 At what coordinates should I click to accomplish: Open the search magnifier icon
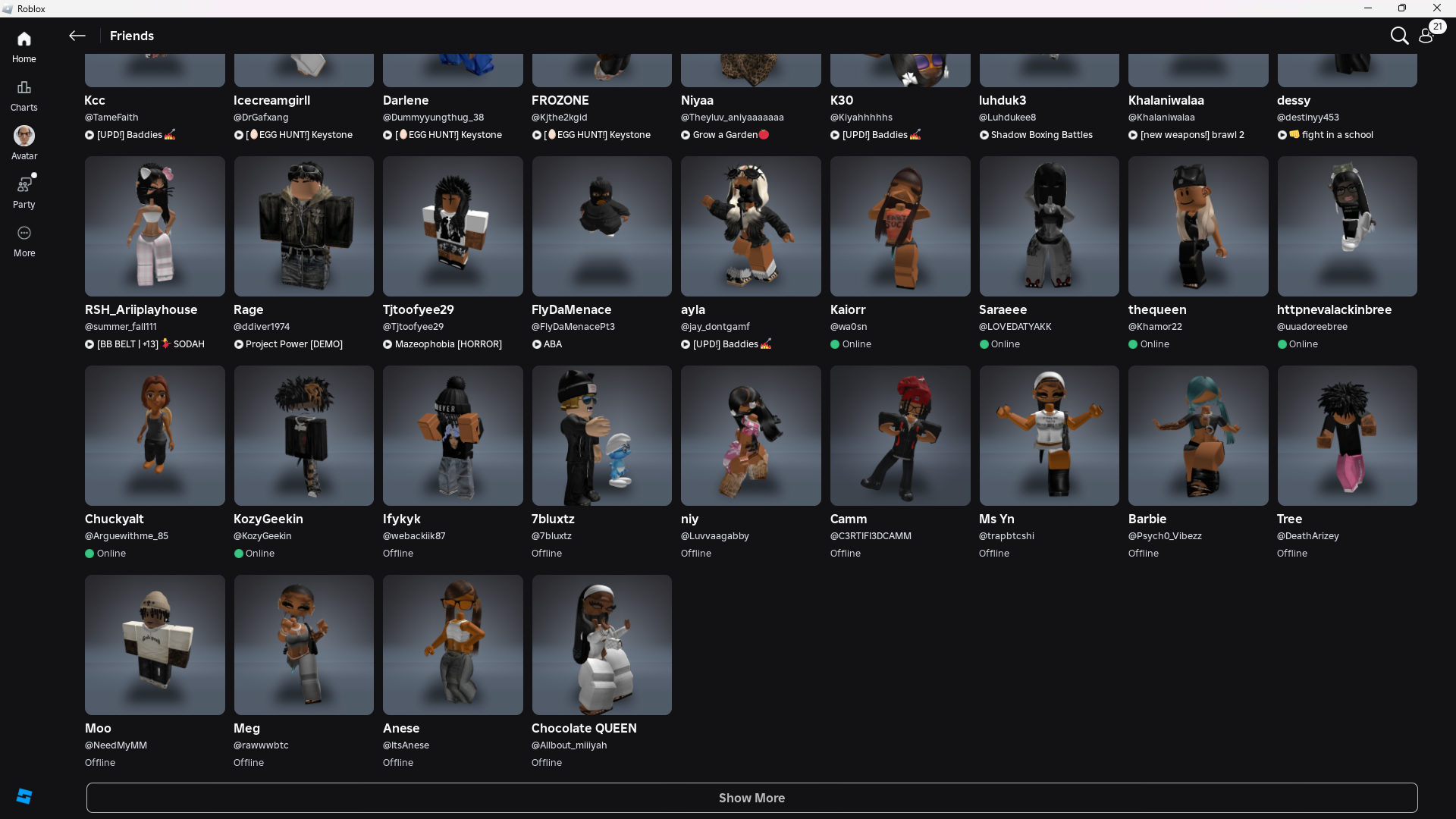tap(1399, 36)
